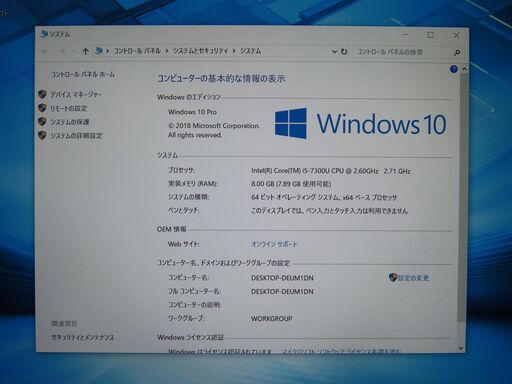Click the back navigation arrow
Viewport: 512px width, 384px height.
pos(46,51)
